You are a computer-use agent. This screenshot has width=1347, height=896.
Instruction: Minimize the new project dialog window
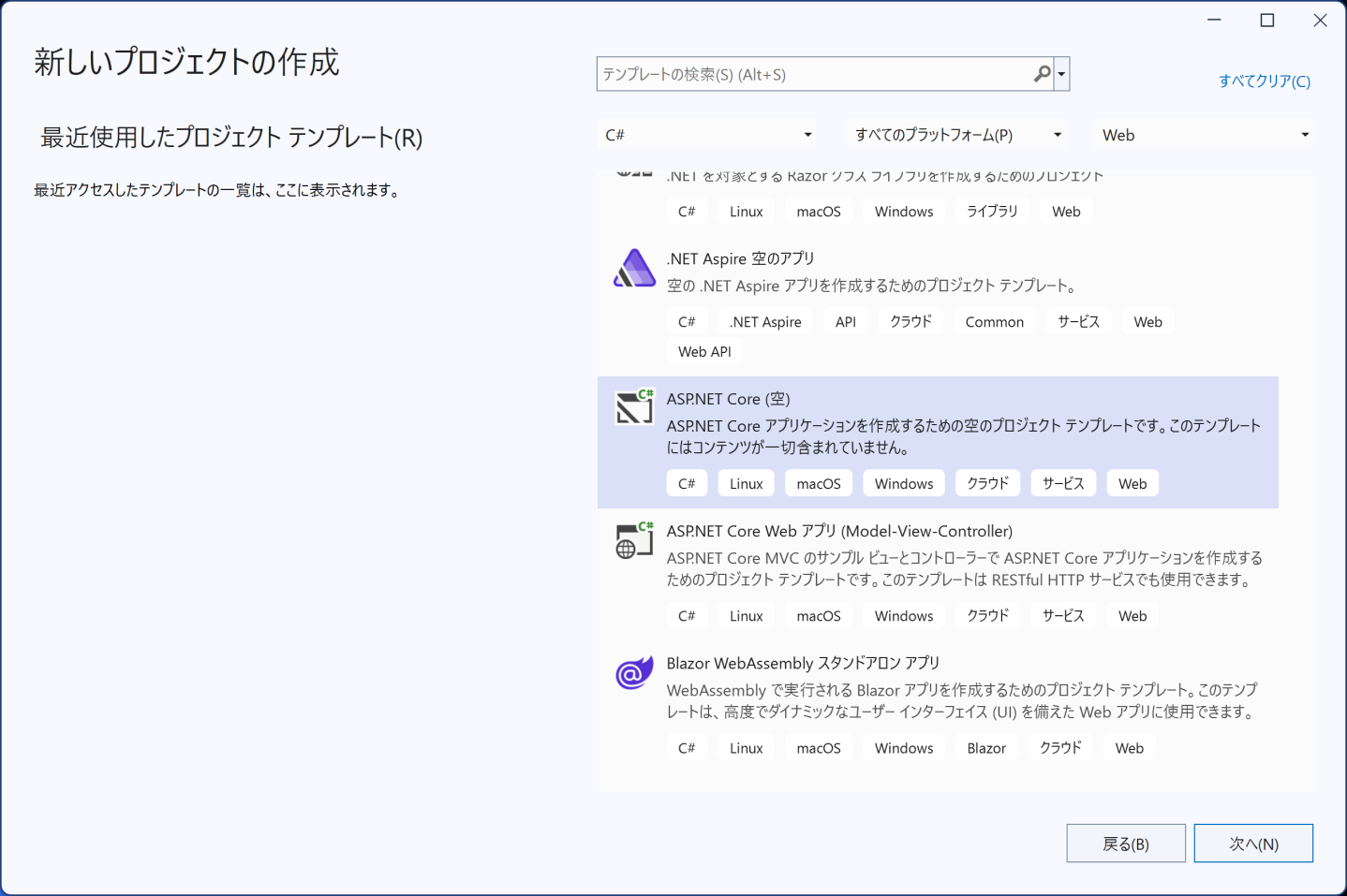[1214, 21]
